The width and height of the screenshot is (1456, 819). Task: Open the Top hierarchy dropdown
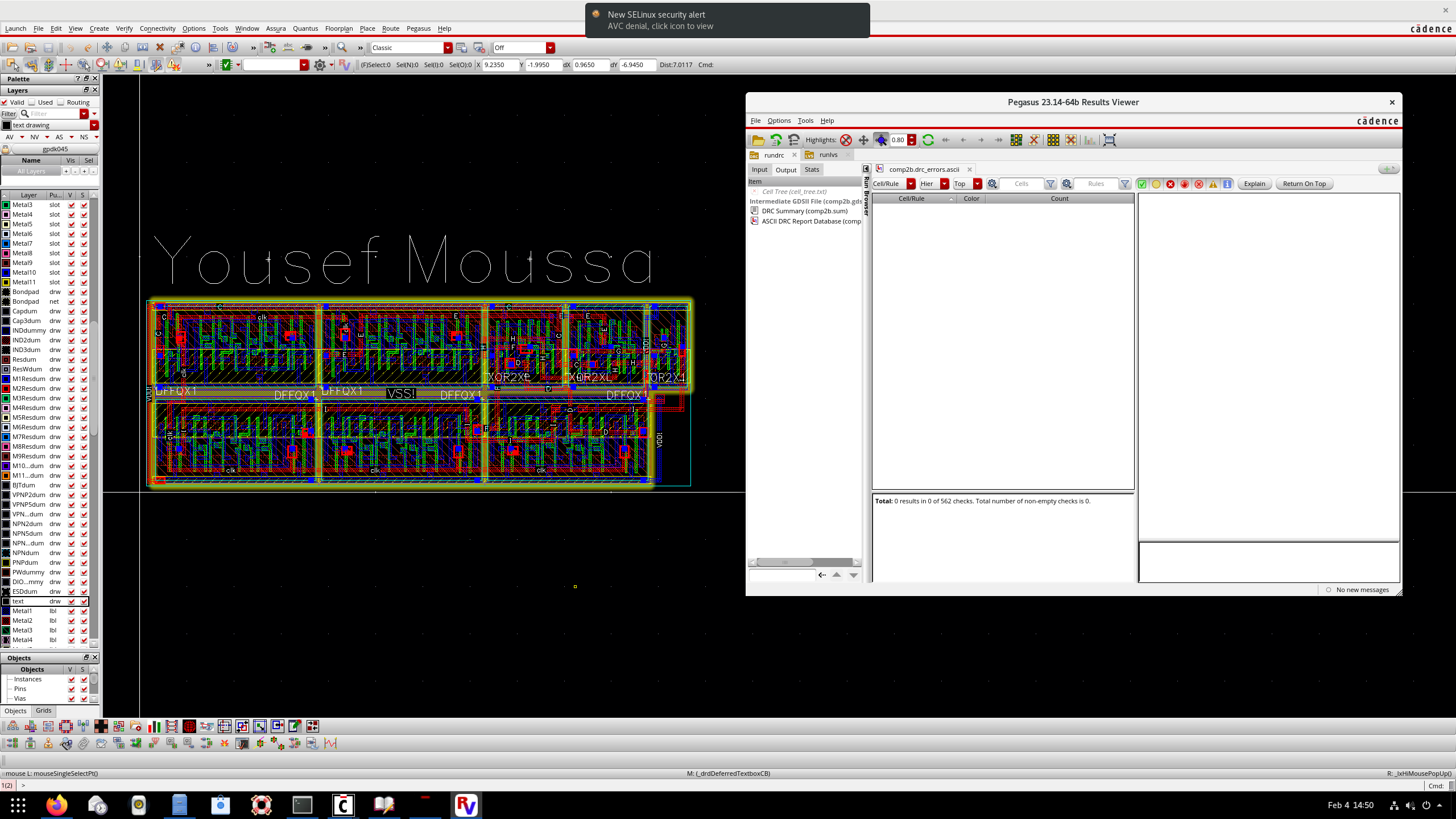pyautogui.click(x=978, y=184)
